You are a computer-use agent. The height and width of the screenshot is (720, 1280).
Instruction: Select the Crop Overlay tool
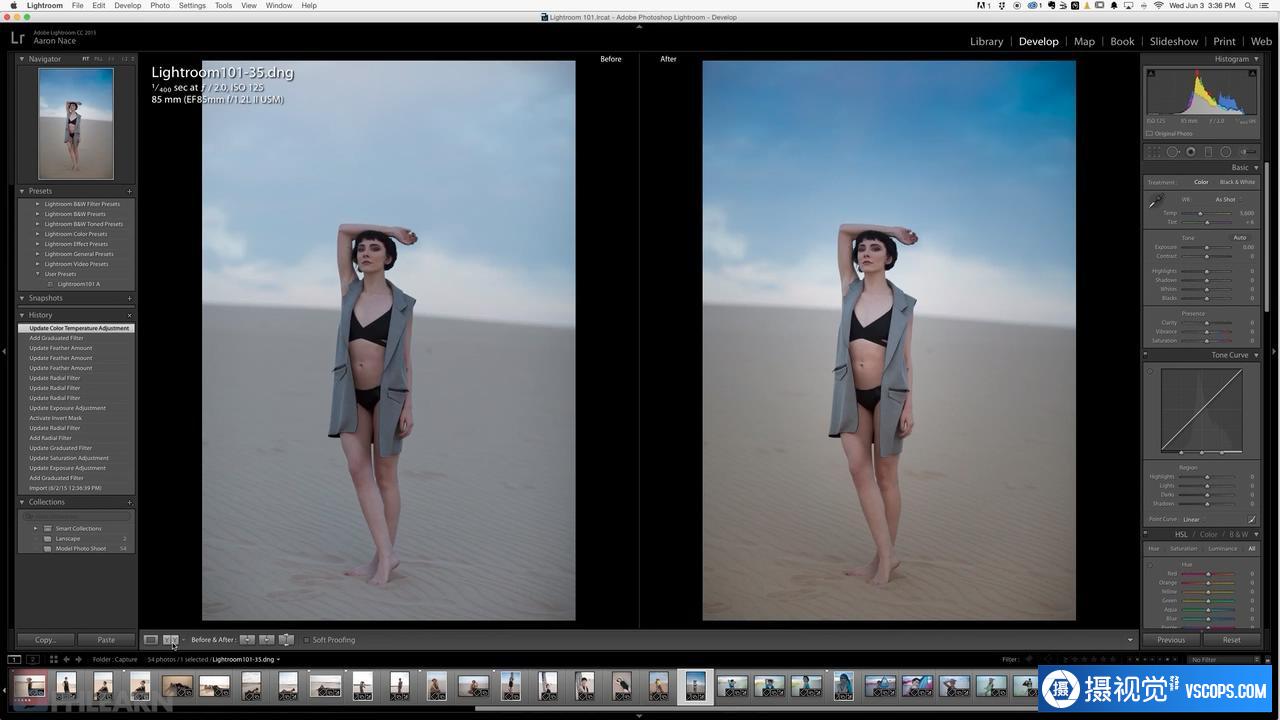click(1154, 152)
